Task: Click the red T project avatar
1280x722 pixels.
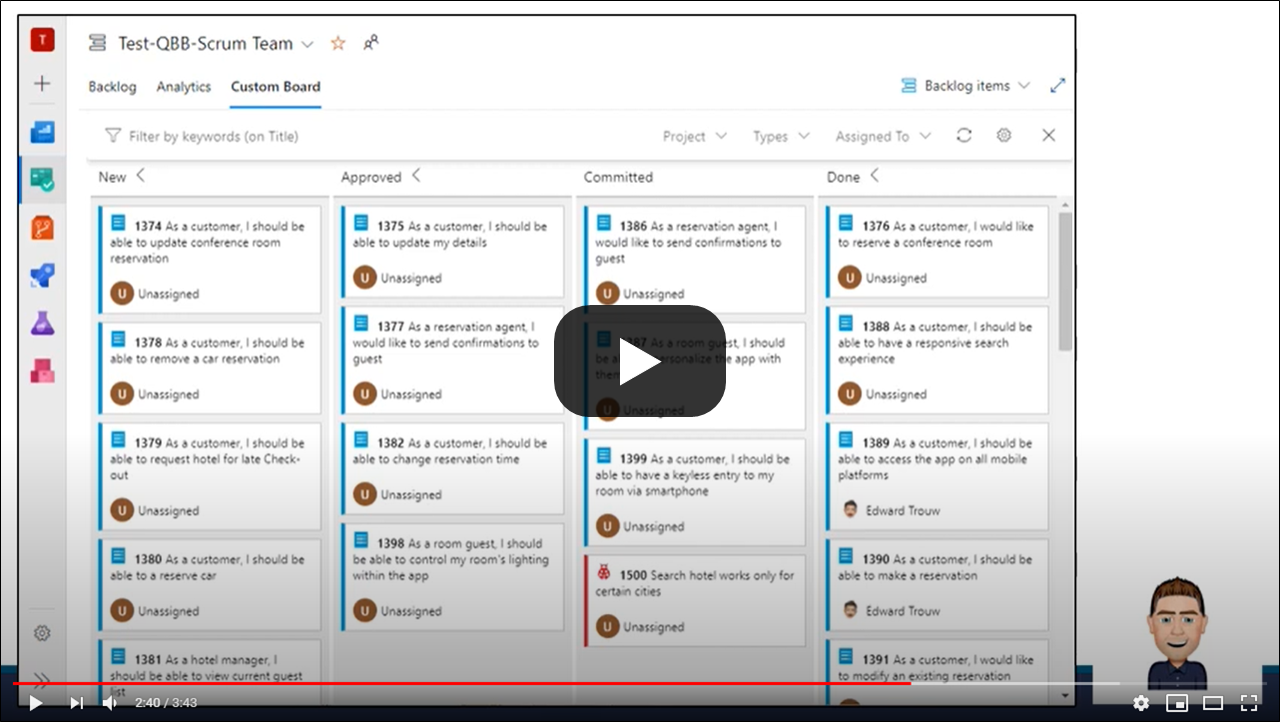Action: [x=42, y=40]
